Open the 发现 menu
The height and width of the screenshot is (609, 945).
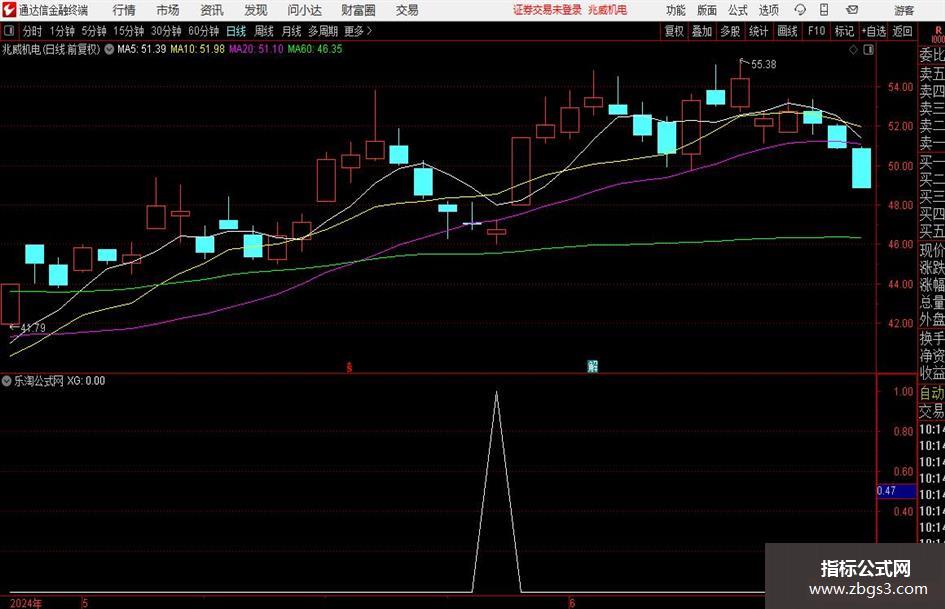point(256,10)
